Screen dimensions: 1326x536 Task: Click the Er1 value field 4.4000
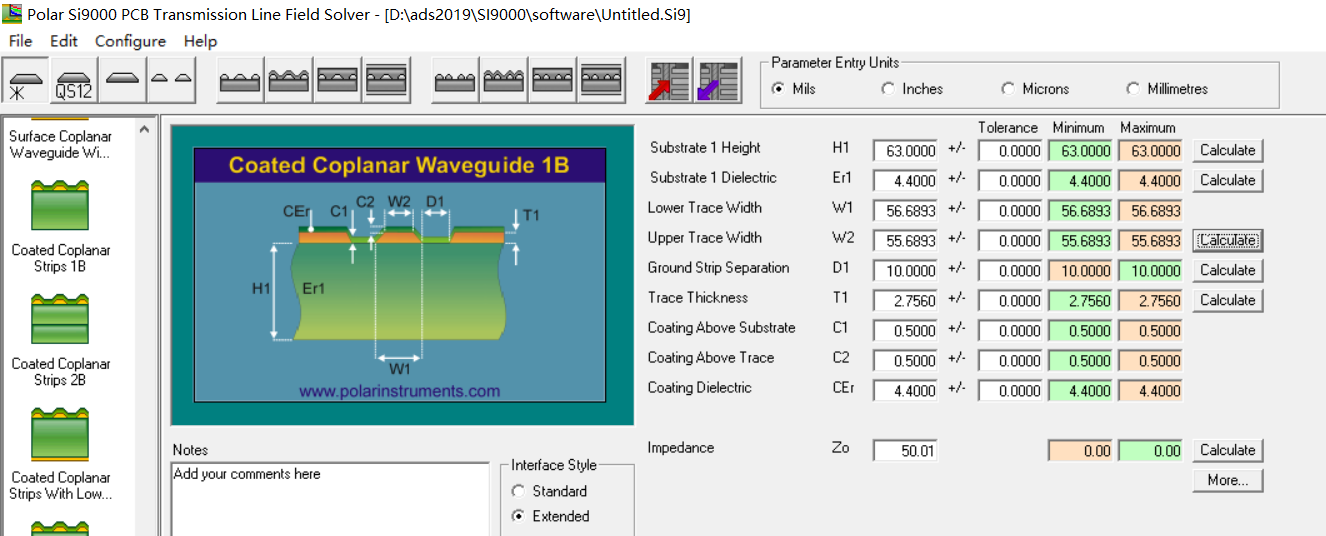pyautogui.click(x=906, y=181)
